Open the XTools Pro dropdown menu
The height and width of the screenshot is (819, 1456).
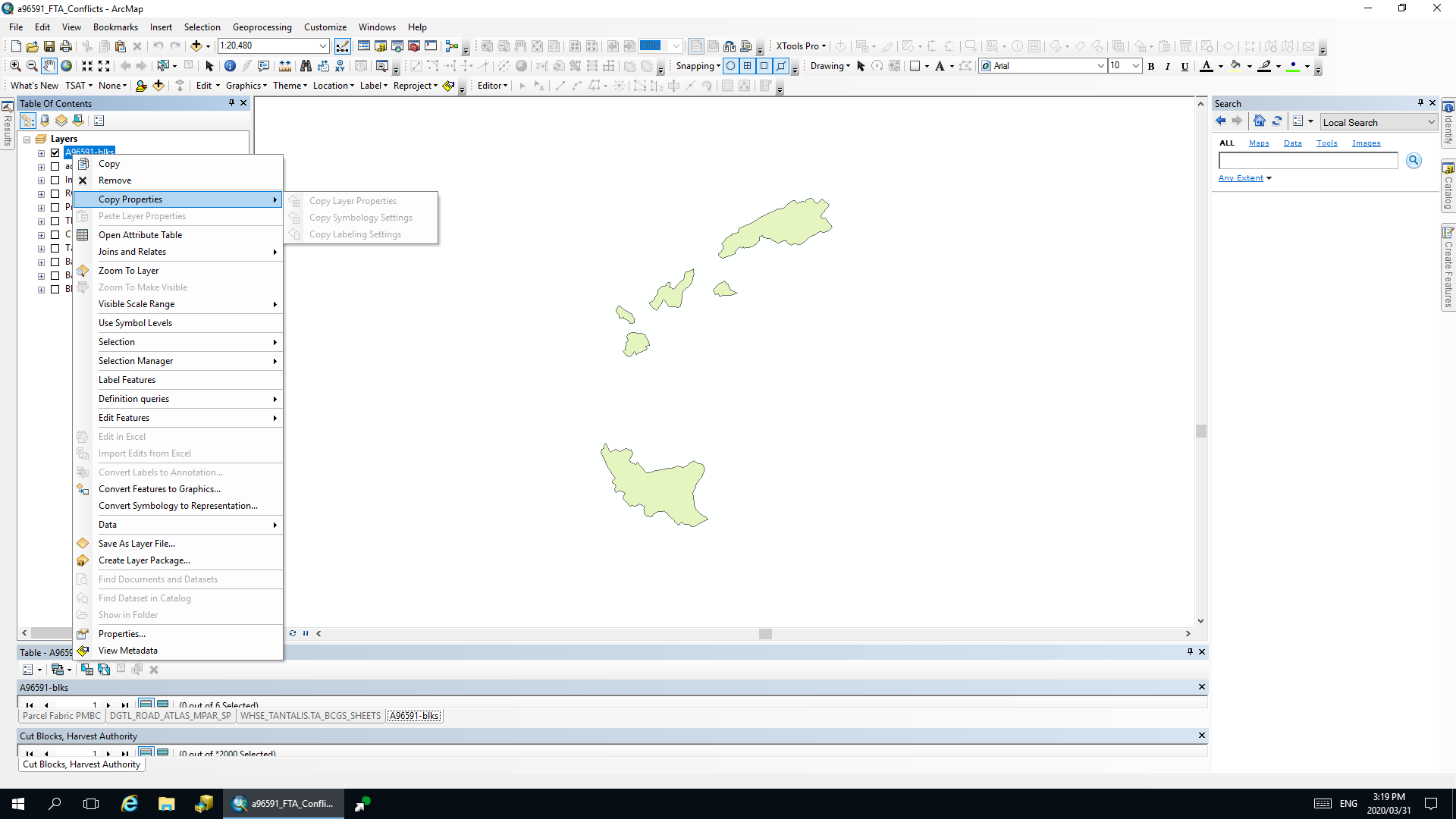pyautogui.click(x=801, y=46)
